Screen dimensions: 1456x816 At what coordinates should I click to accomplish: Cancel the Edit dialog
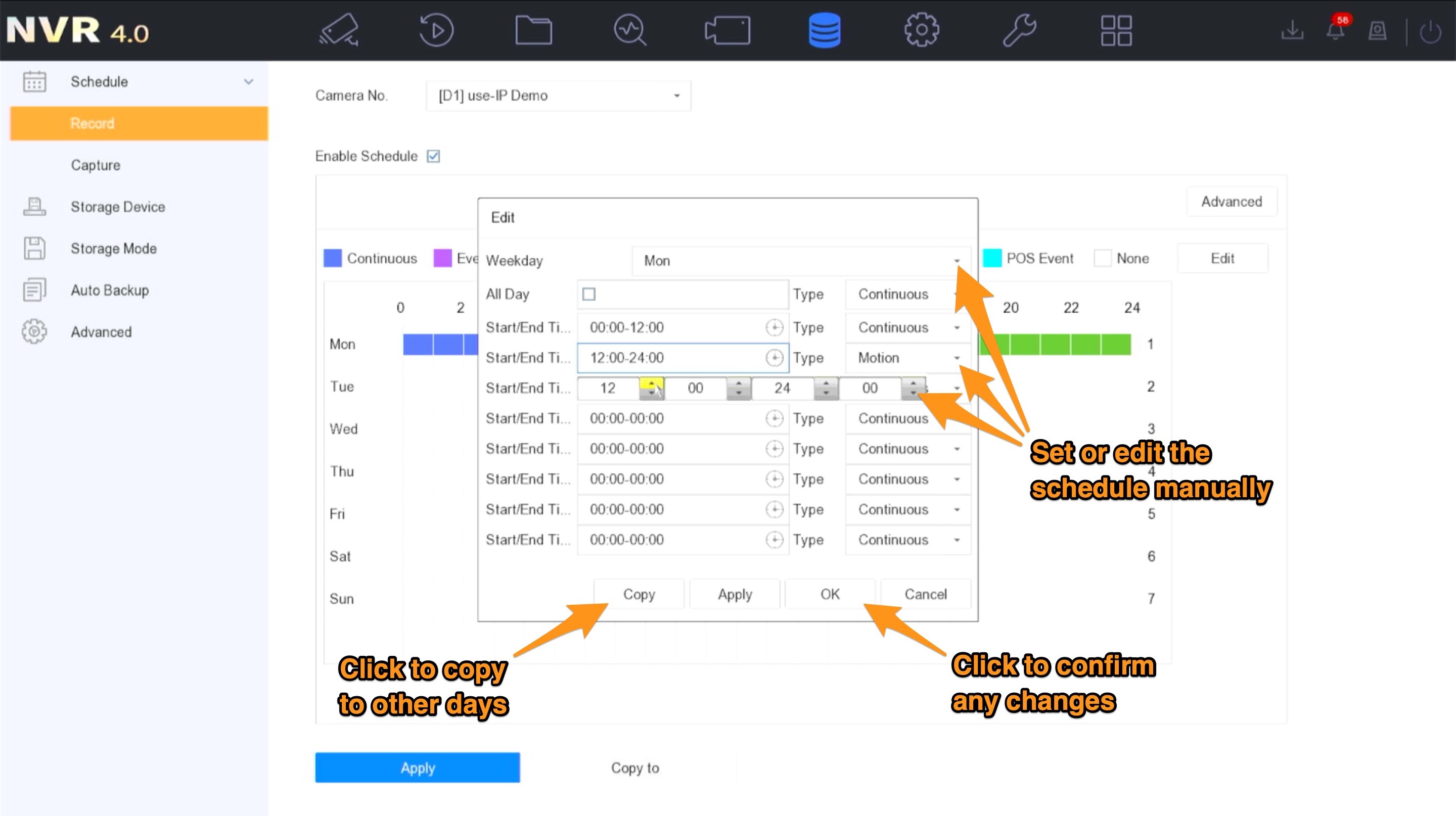pos(926,594)
